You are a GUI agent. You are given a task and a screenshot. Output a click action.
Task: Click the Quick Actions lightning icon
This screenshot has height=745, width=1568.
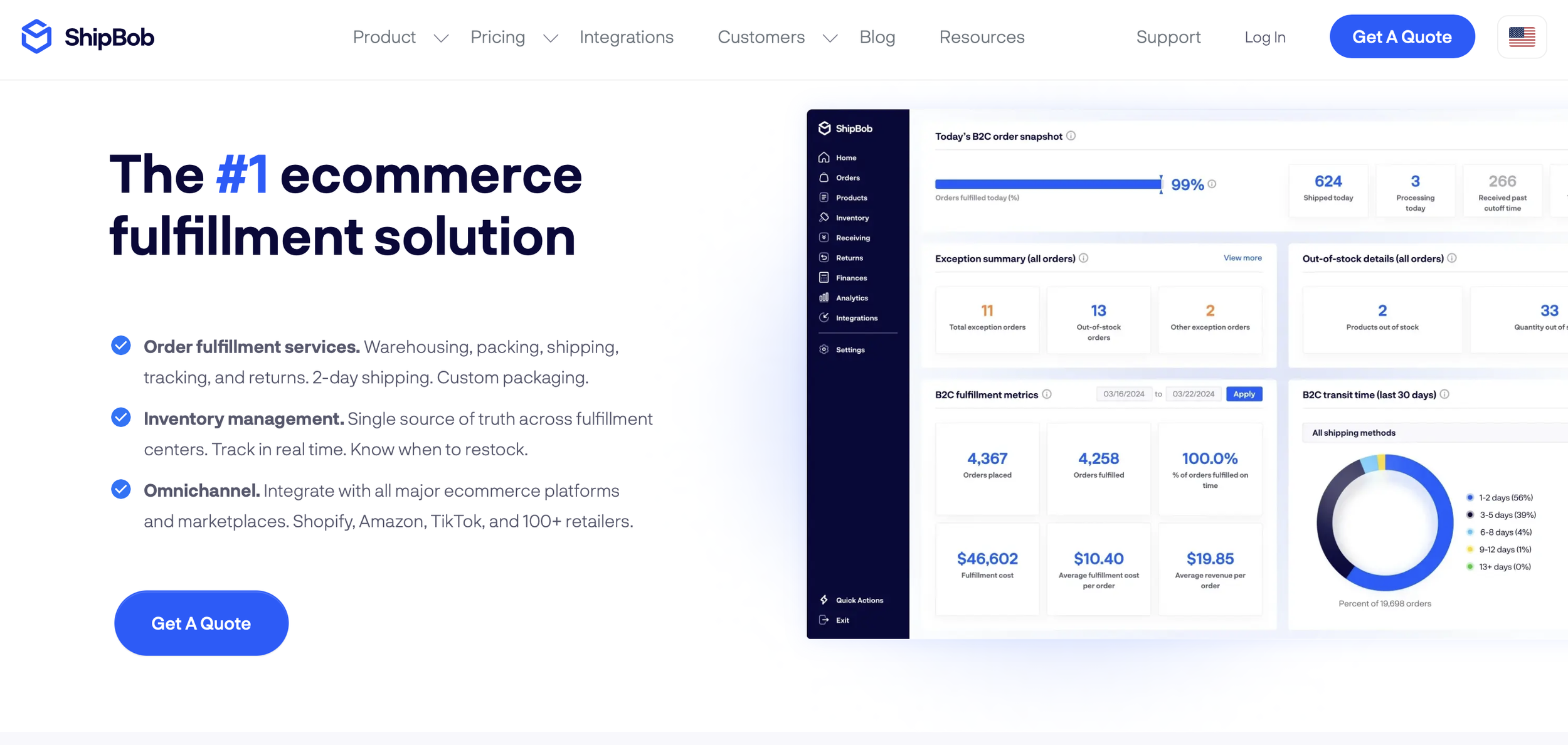tap(824, 600)
